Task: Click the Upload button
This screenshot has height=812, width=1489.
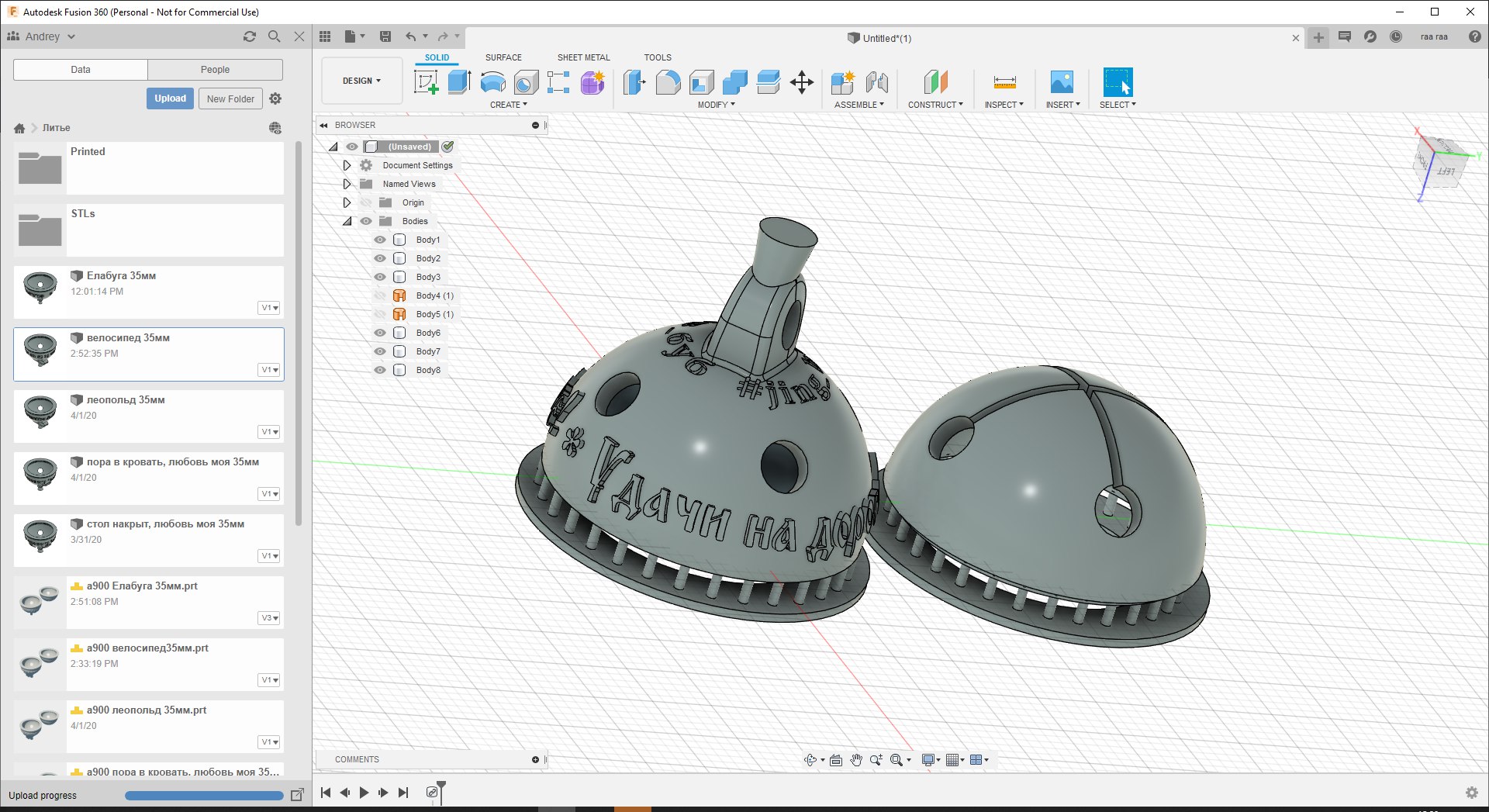Action: click(x=170, y=98)
